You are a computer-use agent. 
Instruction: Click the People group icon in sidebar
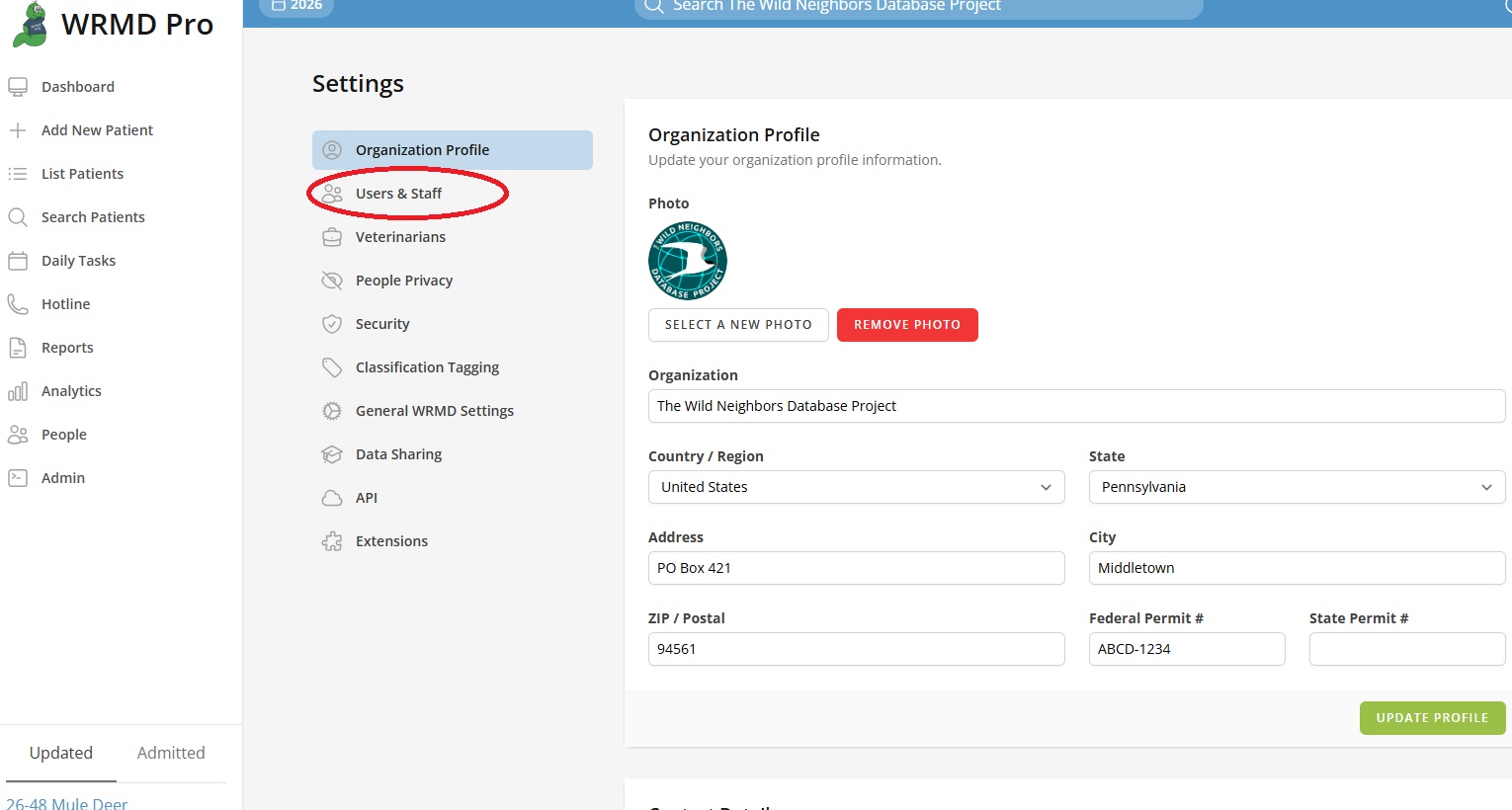[18, 435]
